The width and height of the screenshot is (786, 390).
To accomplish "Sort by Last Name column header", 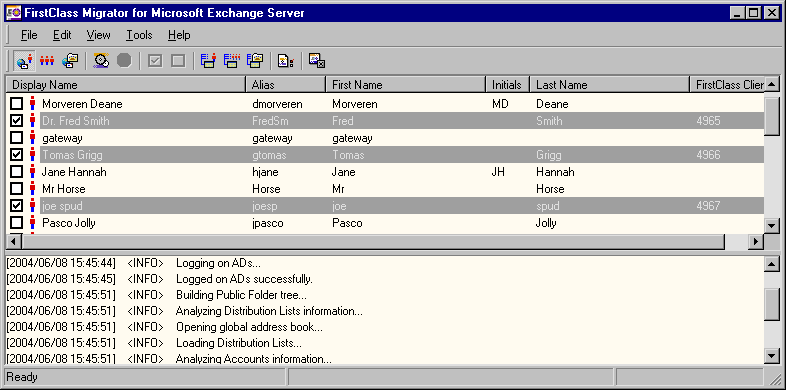I will pyautogui.click(x=610, y=85).
